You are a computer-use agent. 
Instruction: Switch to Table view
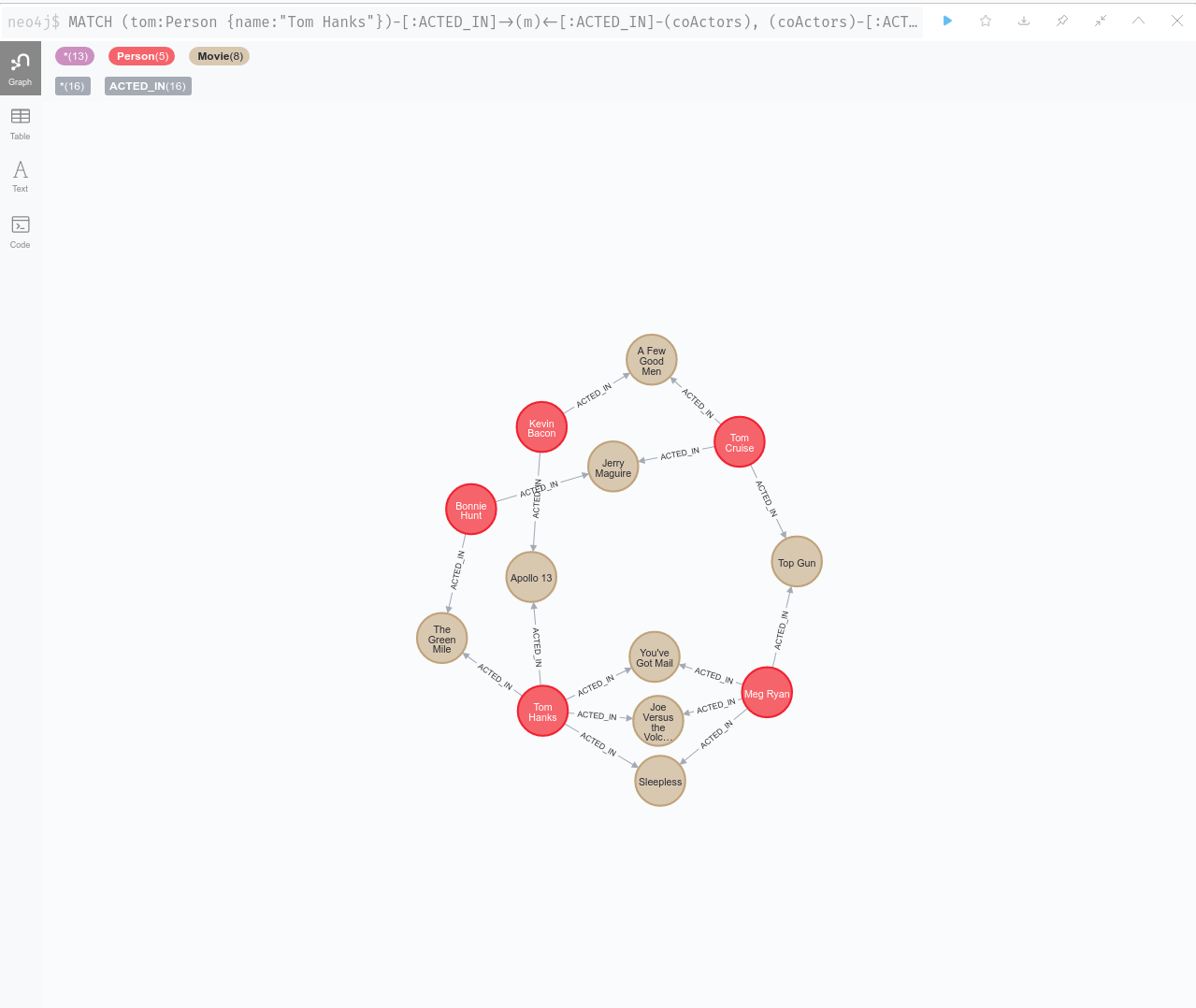click(x=21, y=123)
